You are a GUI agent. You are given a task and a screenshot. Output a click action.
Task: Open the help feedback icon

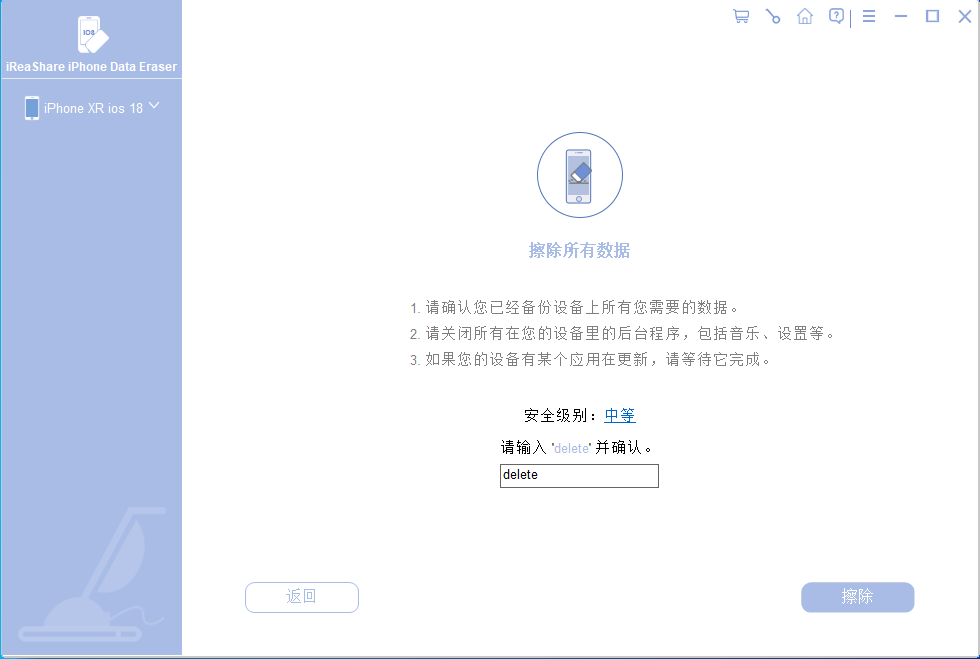click(836, 16)
